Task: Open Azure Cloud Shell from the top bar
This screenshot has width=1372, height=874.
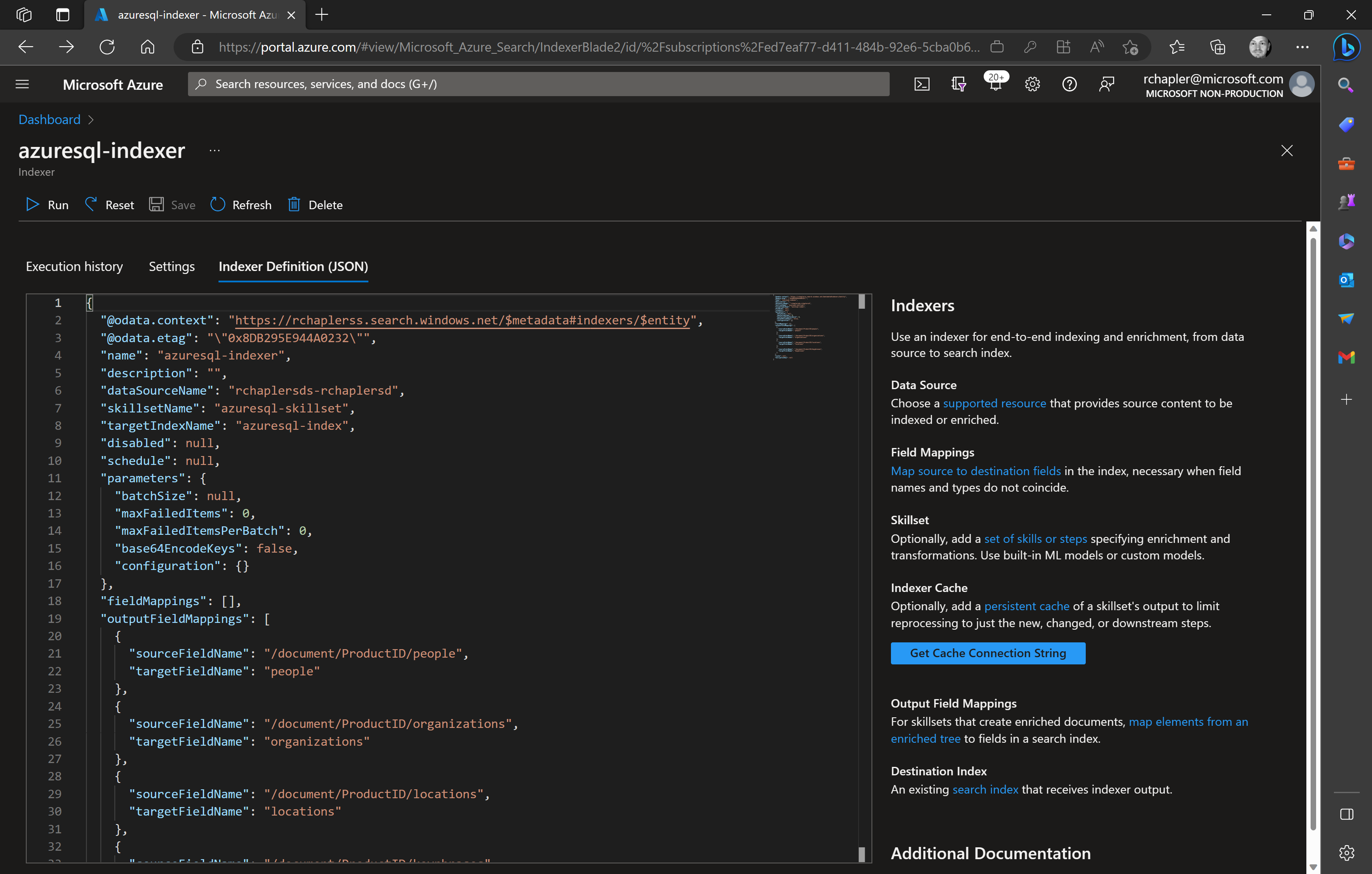Action: pos(922,84)
